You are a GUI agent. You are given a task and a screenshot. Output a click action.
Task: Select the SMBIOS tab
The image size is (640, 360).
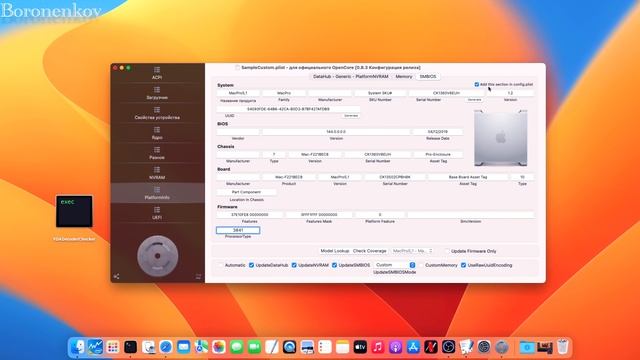(428, 76)
